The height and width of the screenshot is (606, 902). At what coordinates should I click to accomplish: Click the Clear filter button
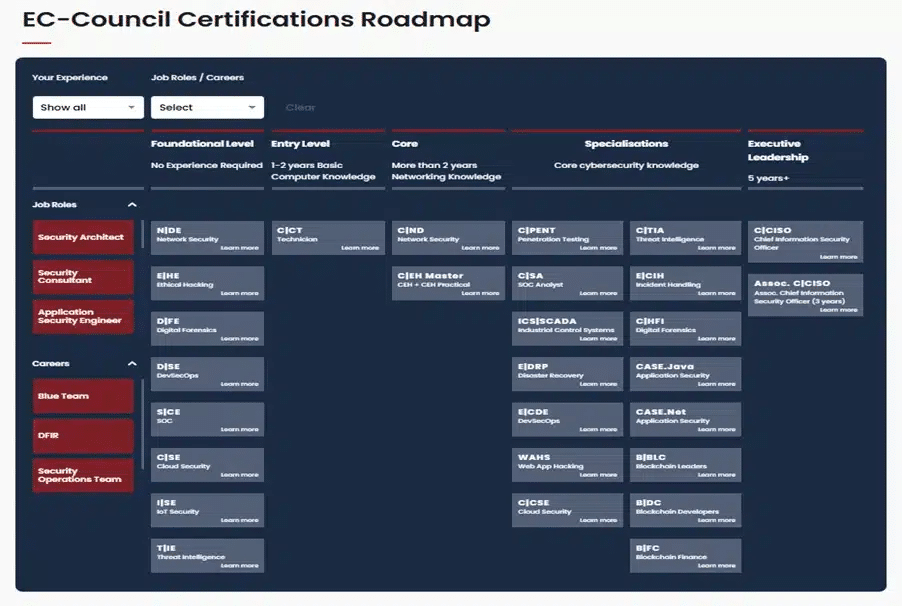tap(300, 107)
